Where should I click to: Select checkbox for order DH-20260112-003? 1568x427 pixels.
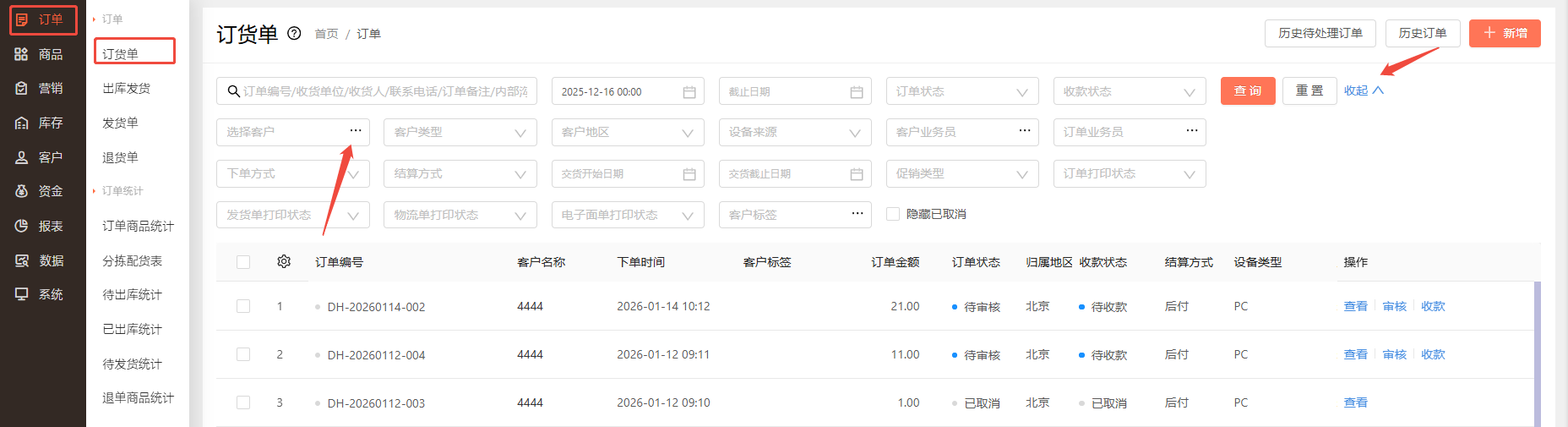[x=243, y=402]
